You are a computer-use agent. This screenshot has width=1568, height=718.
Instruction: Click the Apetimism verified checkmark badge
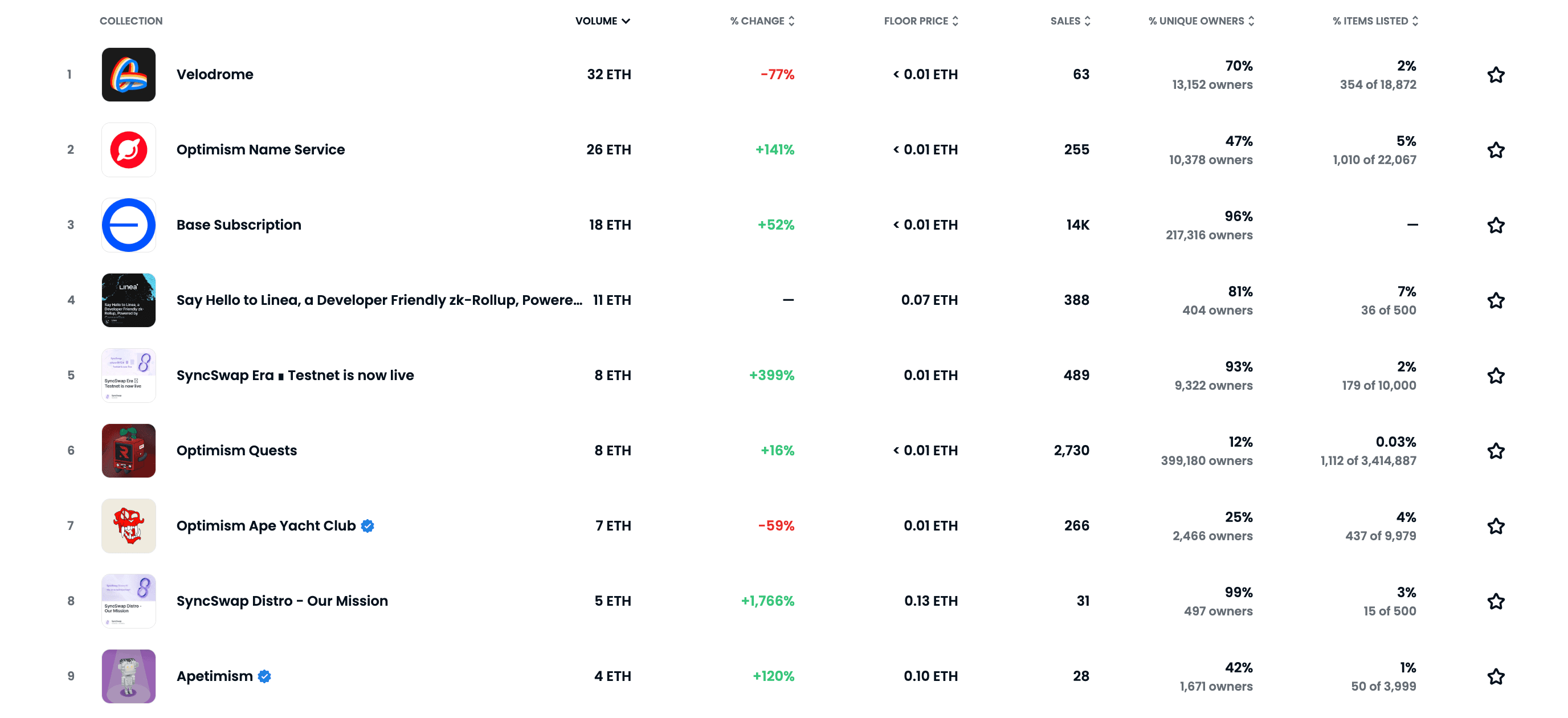tap(264, 676)
